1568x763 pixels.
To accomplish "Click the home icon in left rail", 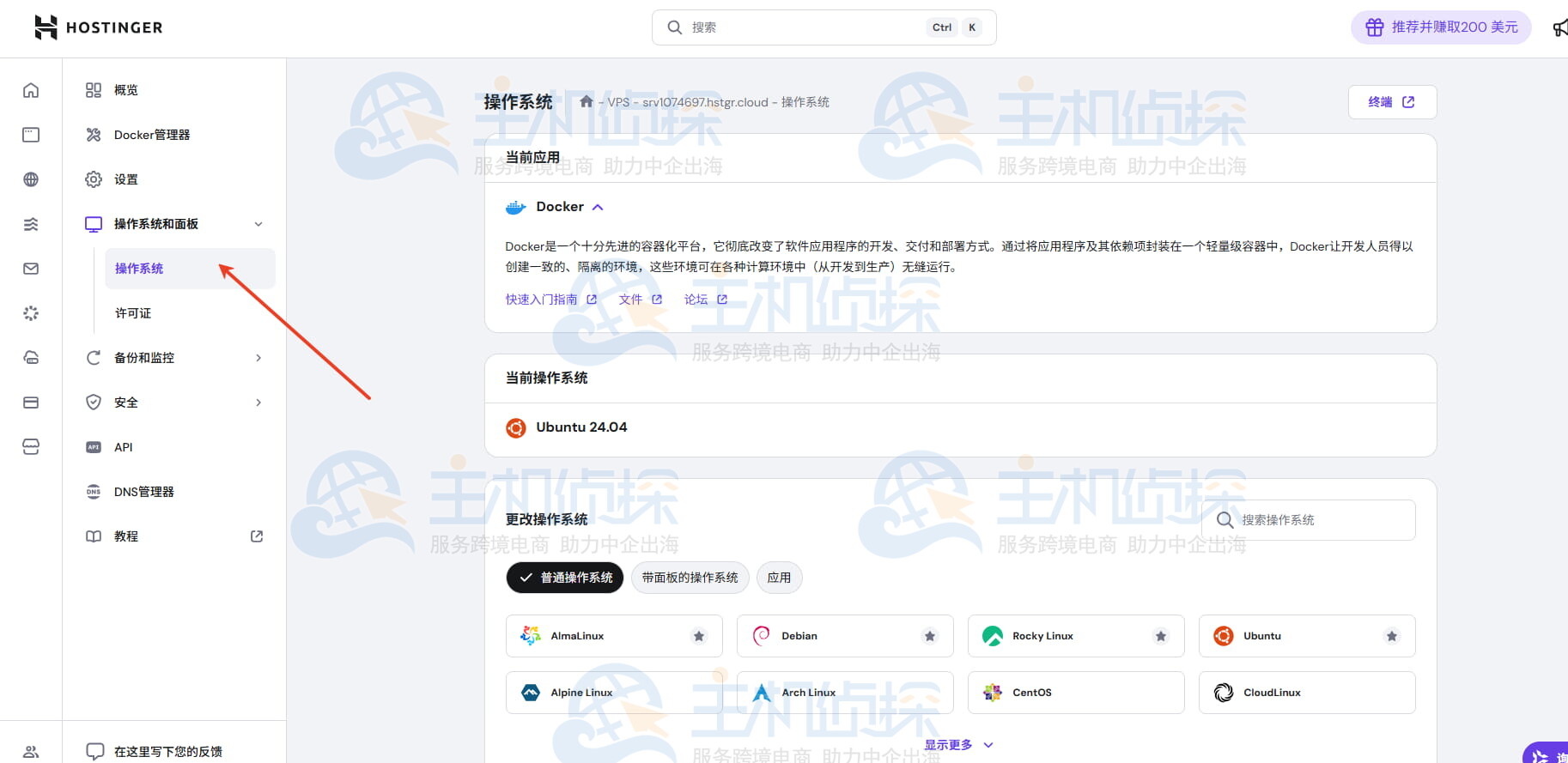I will pos(31,90).
